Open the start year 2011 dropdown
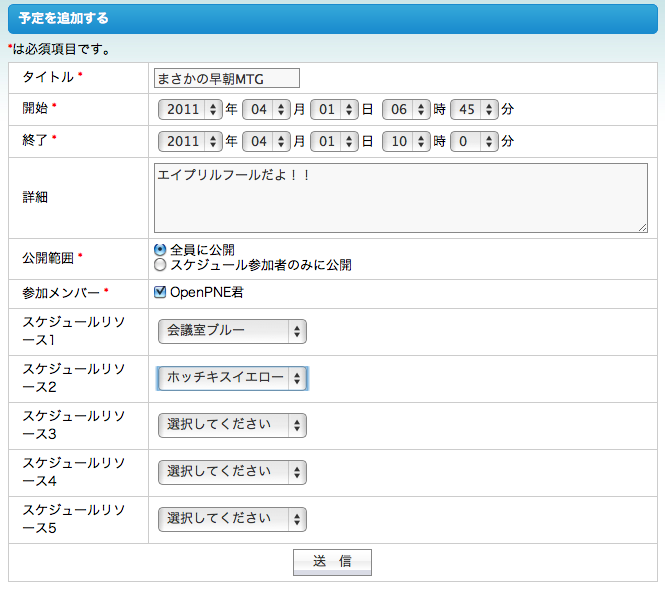Screen dimensions: 665x589 (x=190, y=110)
